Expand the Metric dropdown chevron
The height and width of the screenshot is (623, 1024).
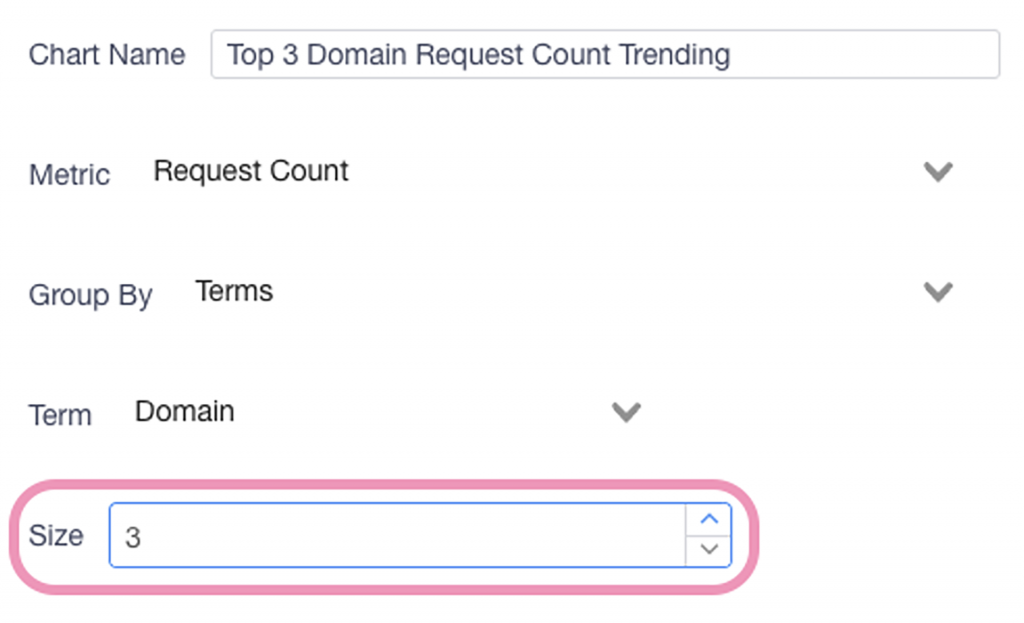937,172
